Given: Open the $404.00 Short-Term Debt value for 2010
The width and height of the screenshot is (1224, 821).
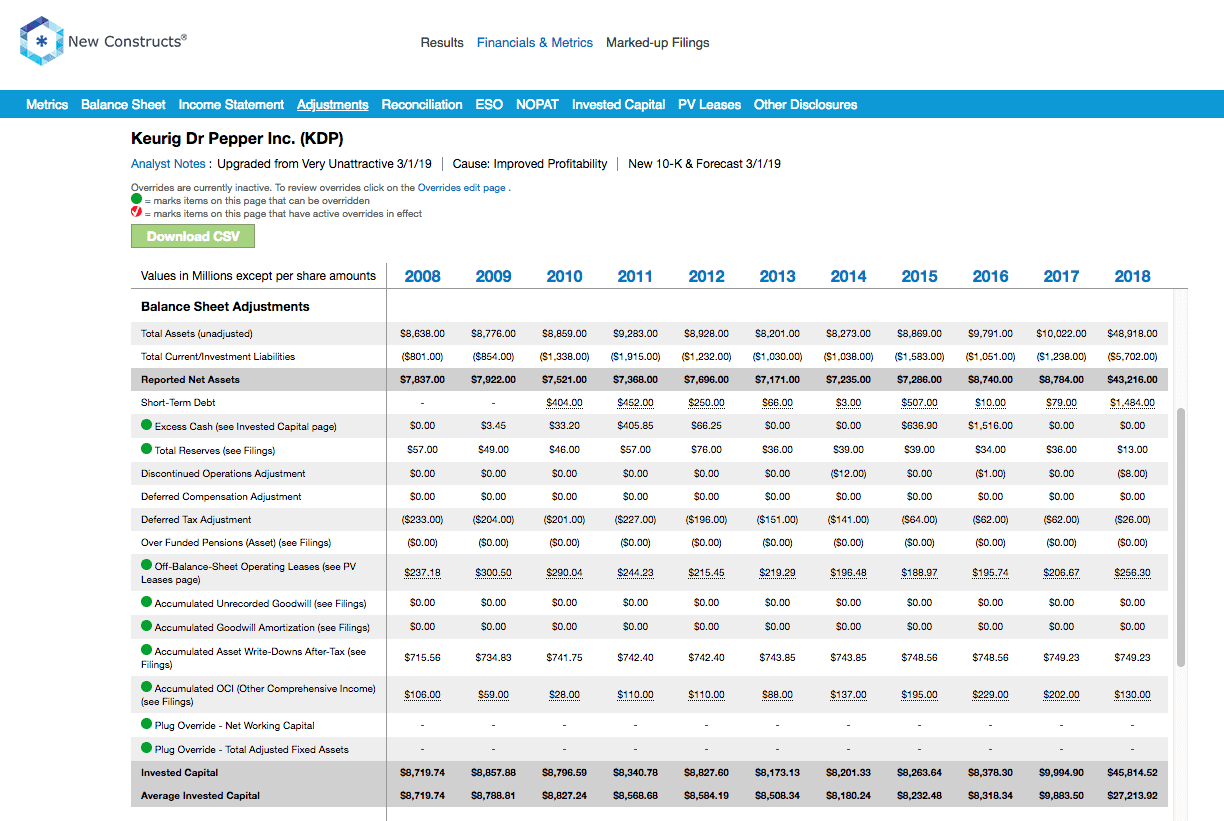Looking at the screenshot, I should pos(565,403).
